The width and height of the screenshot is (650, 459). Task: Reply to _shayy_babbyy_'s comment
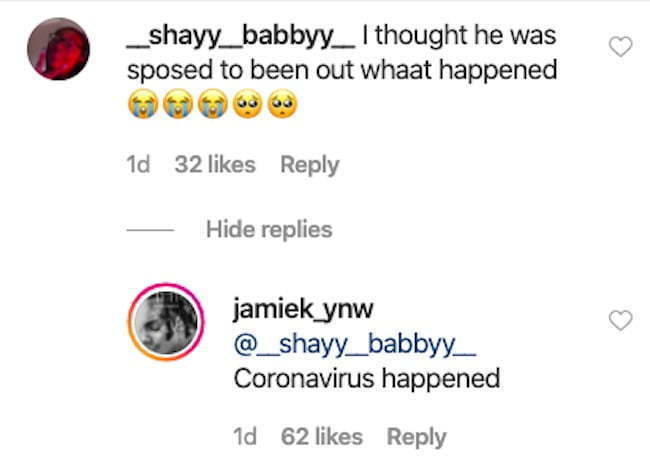click(310, 165)
